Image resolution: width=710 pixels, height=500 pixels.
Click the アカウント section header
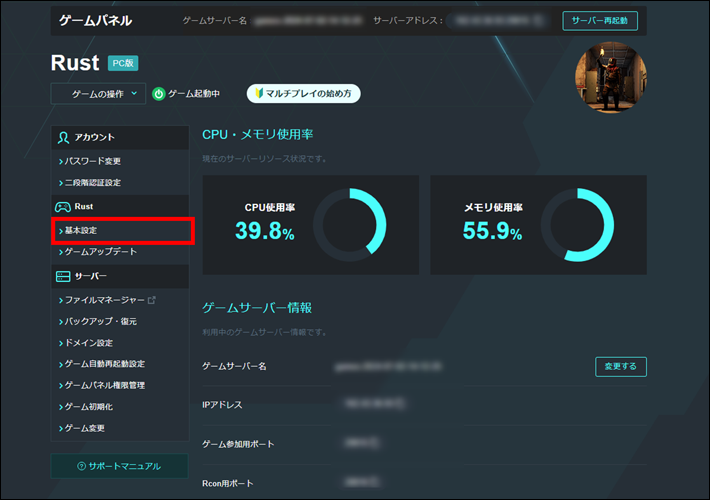[120, 138]
